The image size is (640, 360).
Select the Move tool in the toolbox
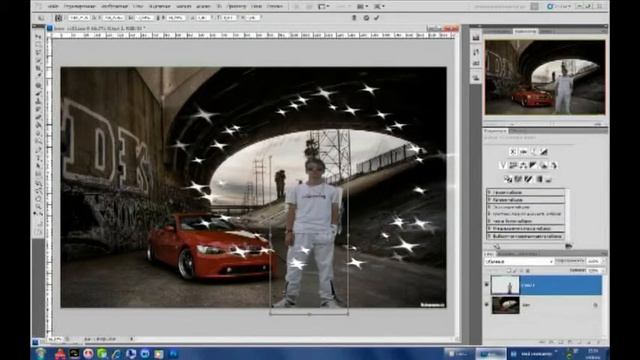click(39, 37)
